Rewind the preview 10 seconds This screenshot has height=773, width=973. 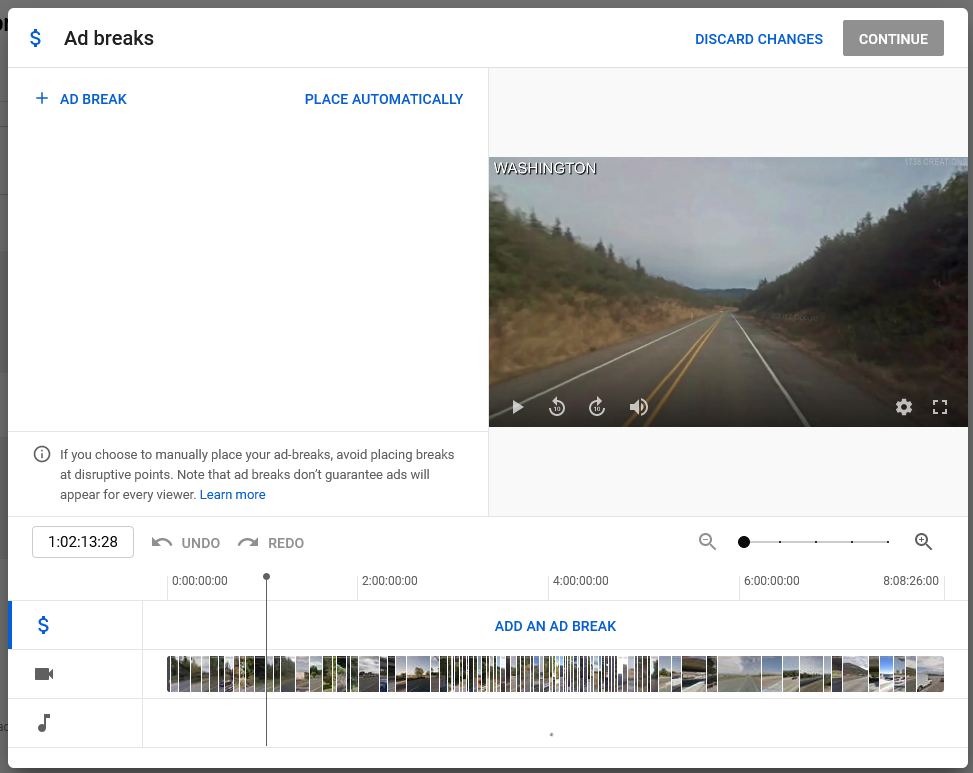pos(557,406)
